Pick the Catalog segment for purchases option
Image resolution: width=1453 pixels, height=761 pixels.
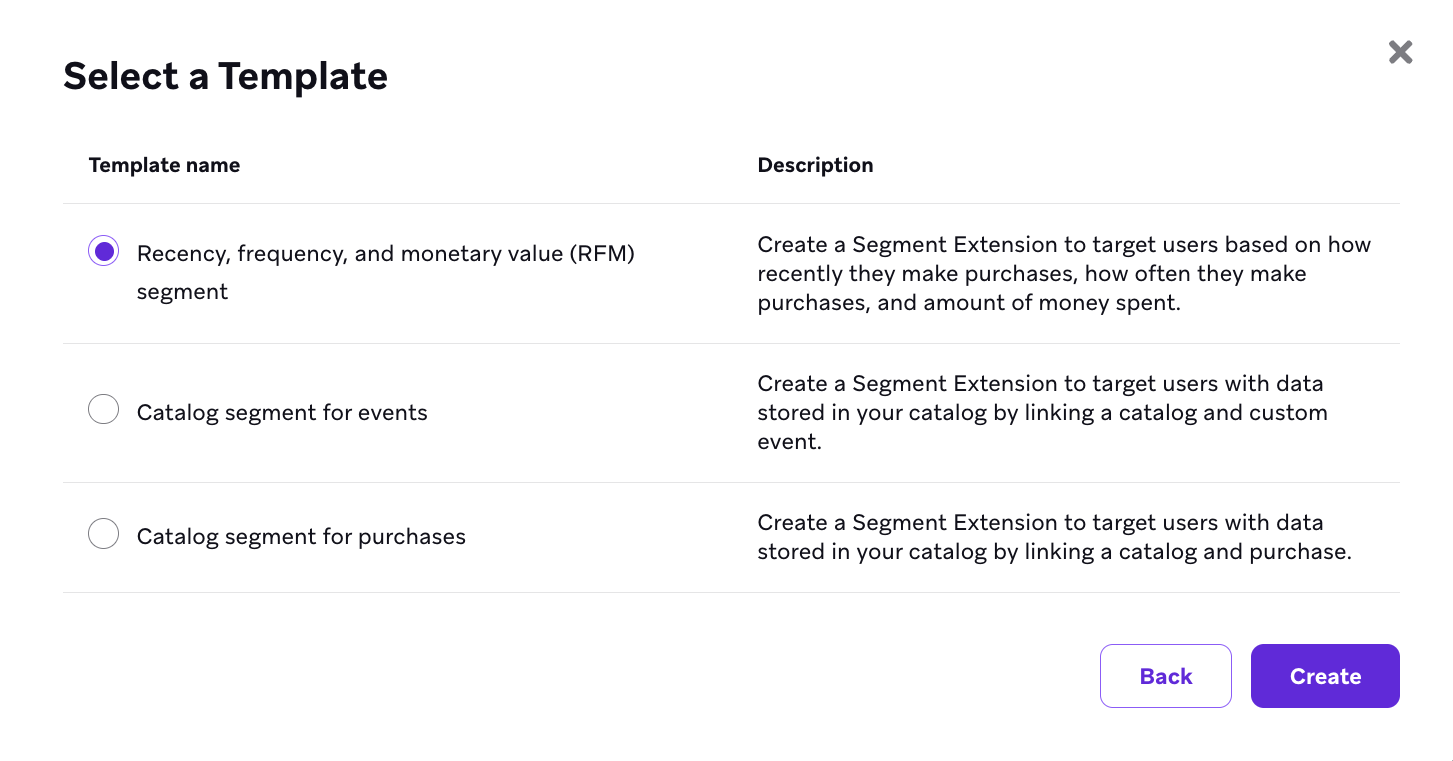(x=103, y=533)
